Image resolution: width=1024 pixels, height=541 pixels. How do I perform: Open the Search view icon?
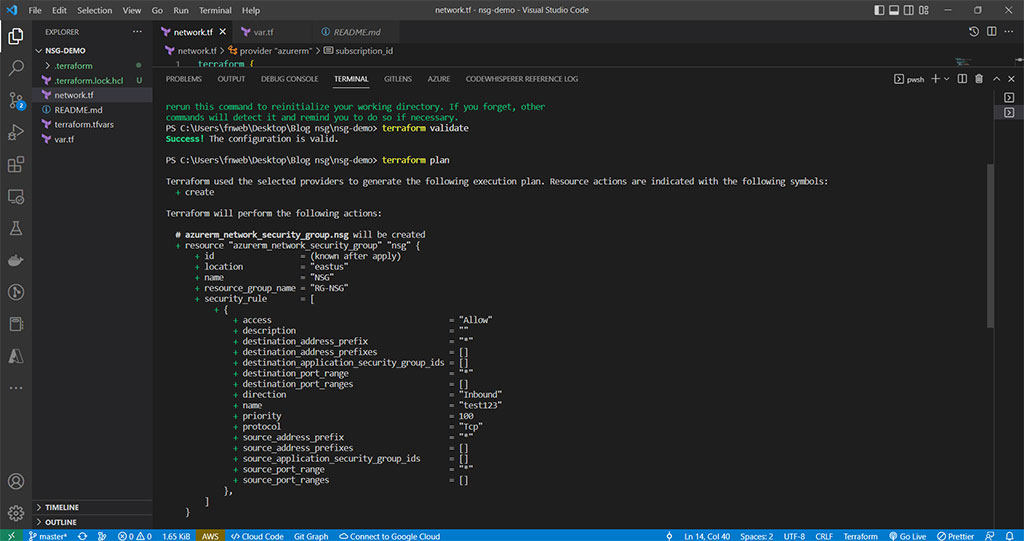pos(16,68)
